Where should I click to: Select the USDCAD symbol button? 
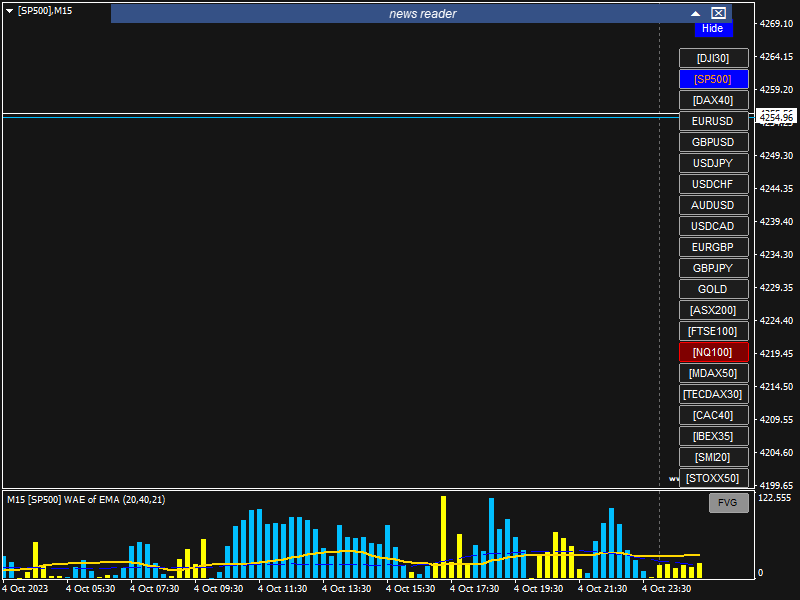click(x=713, y=226)
